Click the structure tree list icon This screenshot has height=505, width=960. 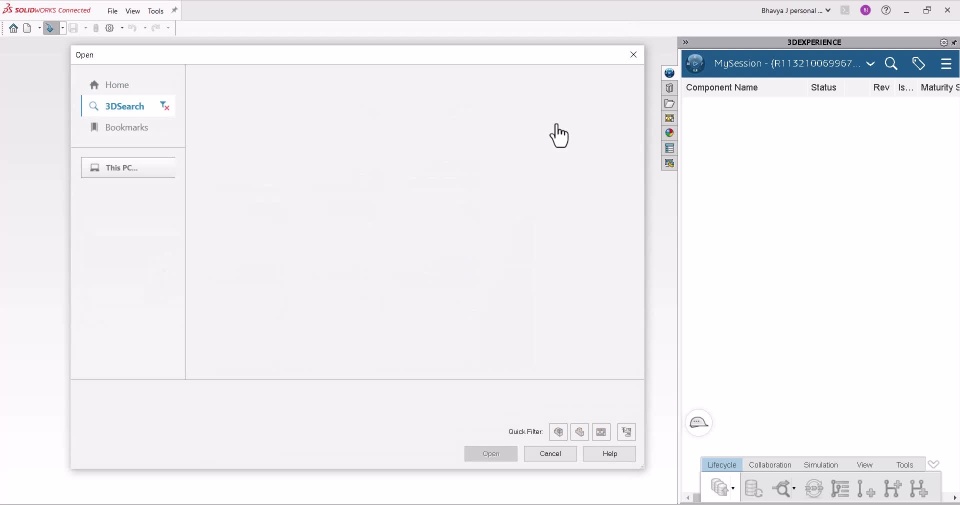pos(840,488)
